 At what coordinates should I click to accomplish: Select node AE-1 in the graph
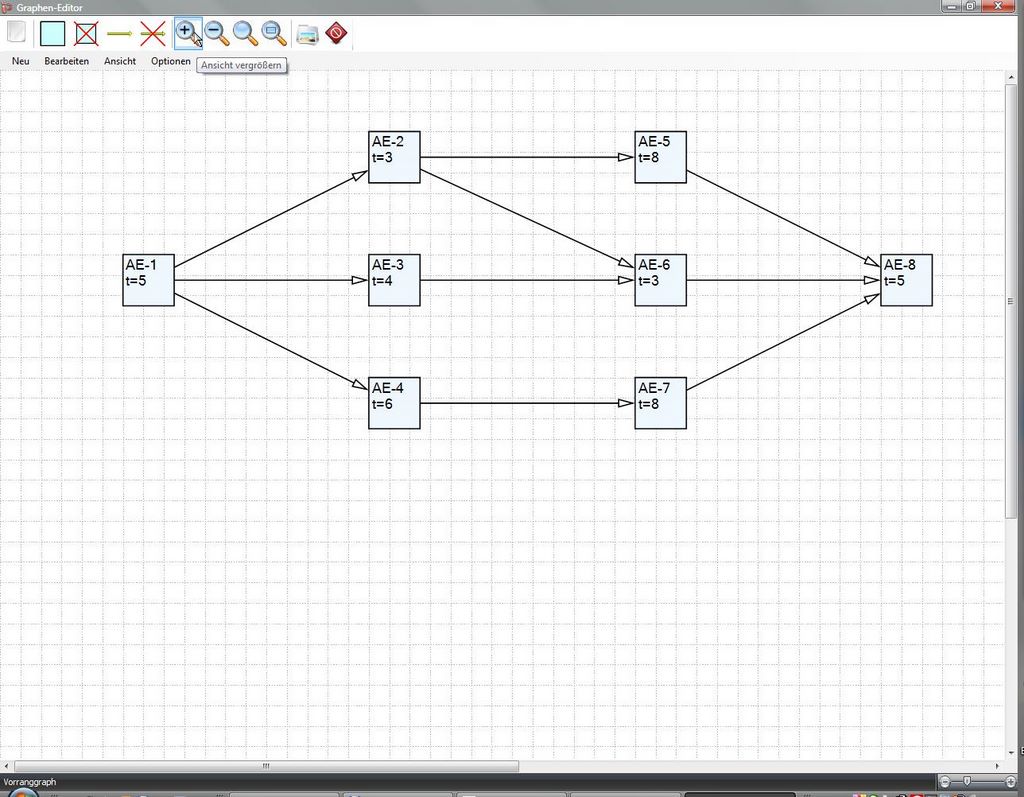tap(148, 280)
